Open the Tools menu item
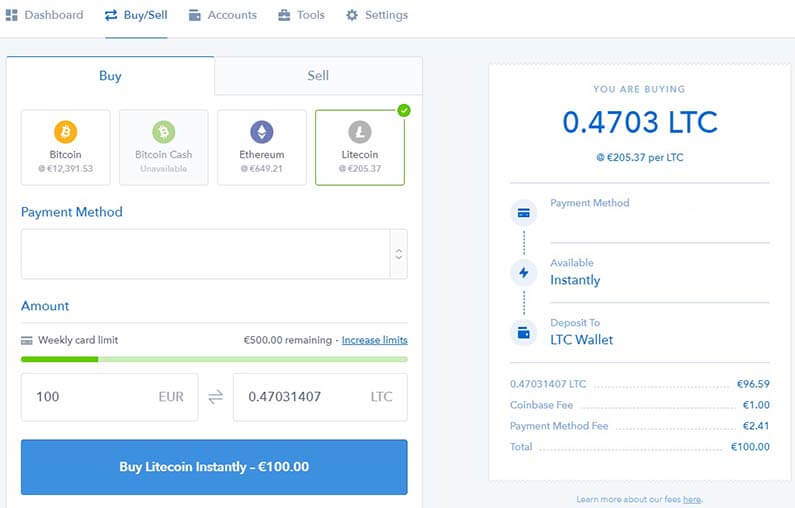This screenshot has width=795, height=508. (x=301, y=15)
